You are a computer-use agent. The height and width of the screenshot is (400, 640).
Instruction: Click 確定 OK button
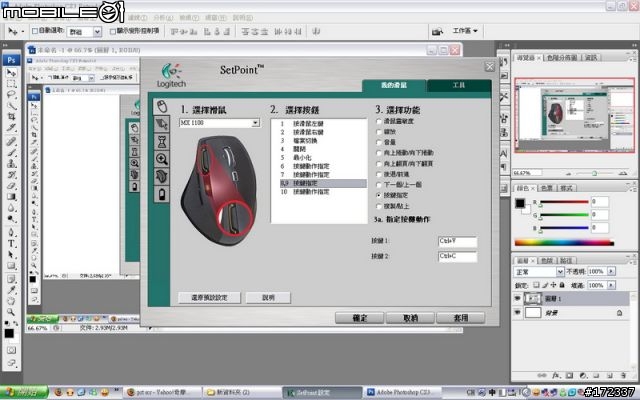pyautogui.click(x=360, y=318)
